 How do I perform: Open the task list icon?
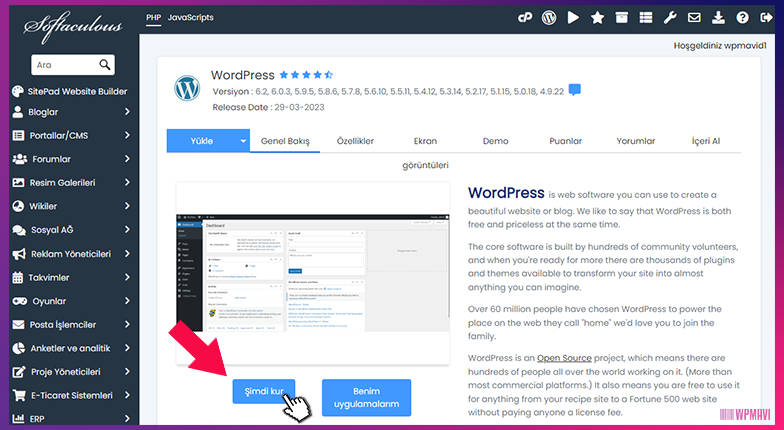click(646, 18)
